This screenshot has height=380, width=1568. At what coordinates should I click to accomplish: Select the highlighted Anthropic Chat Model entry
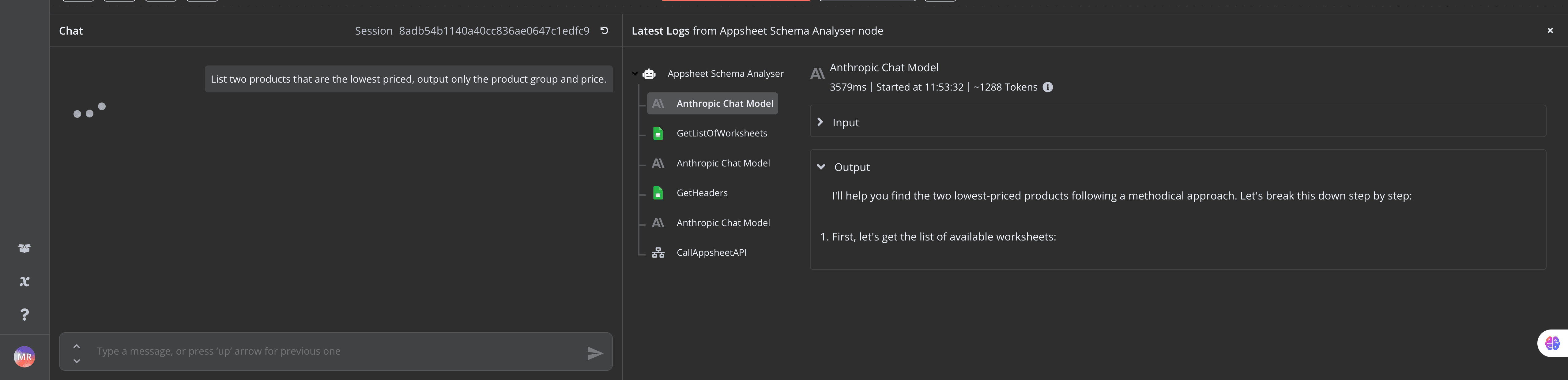[x=712, y=103]
